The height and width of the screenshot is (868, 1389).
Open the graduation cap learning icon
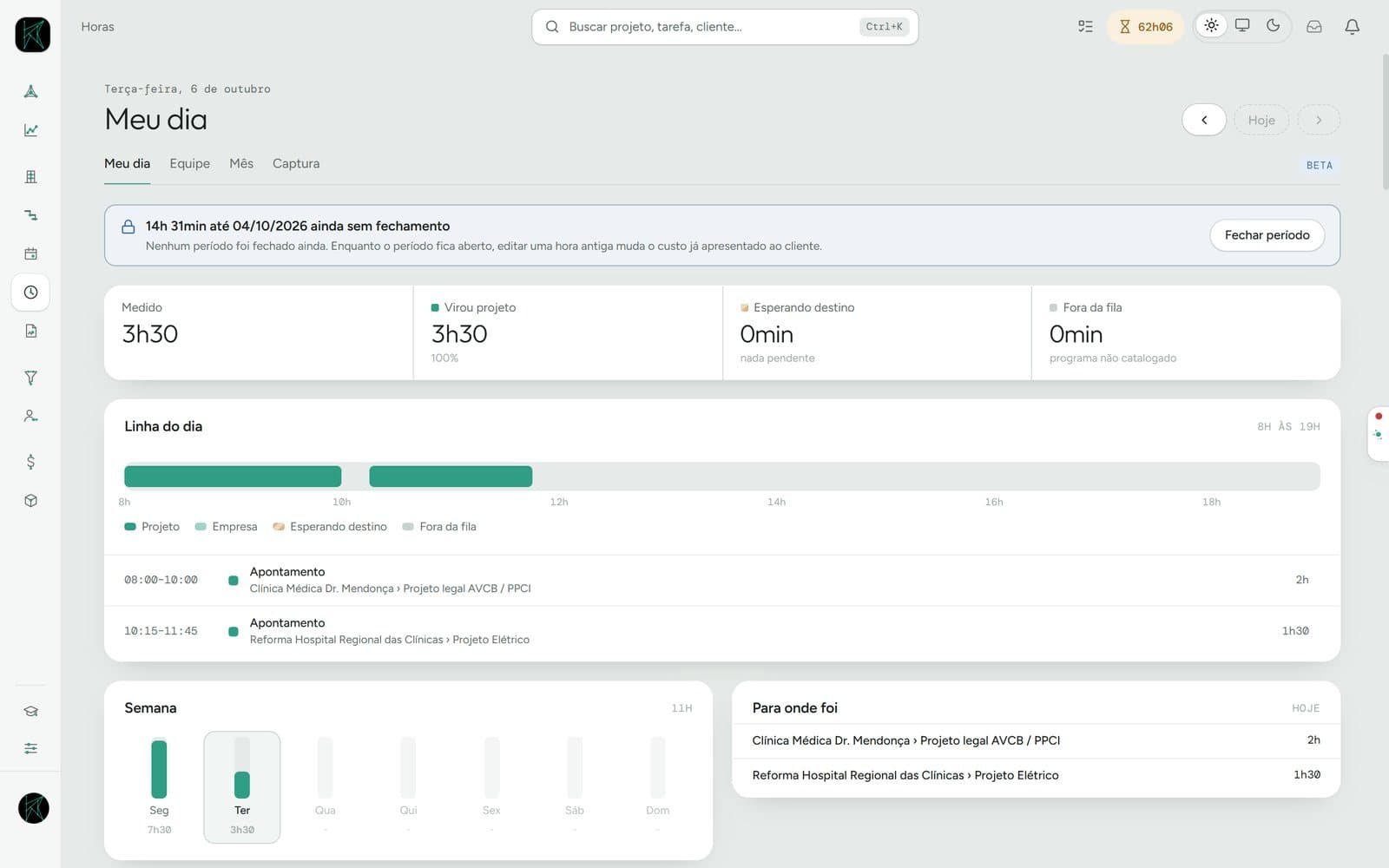pos(30,711)
